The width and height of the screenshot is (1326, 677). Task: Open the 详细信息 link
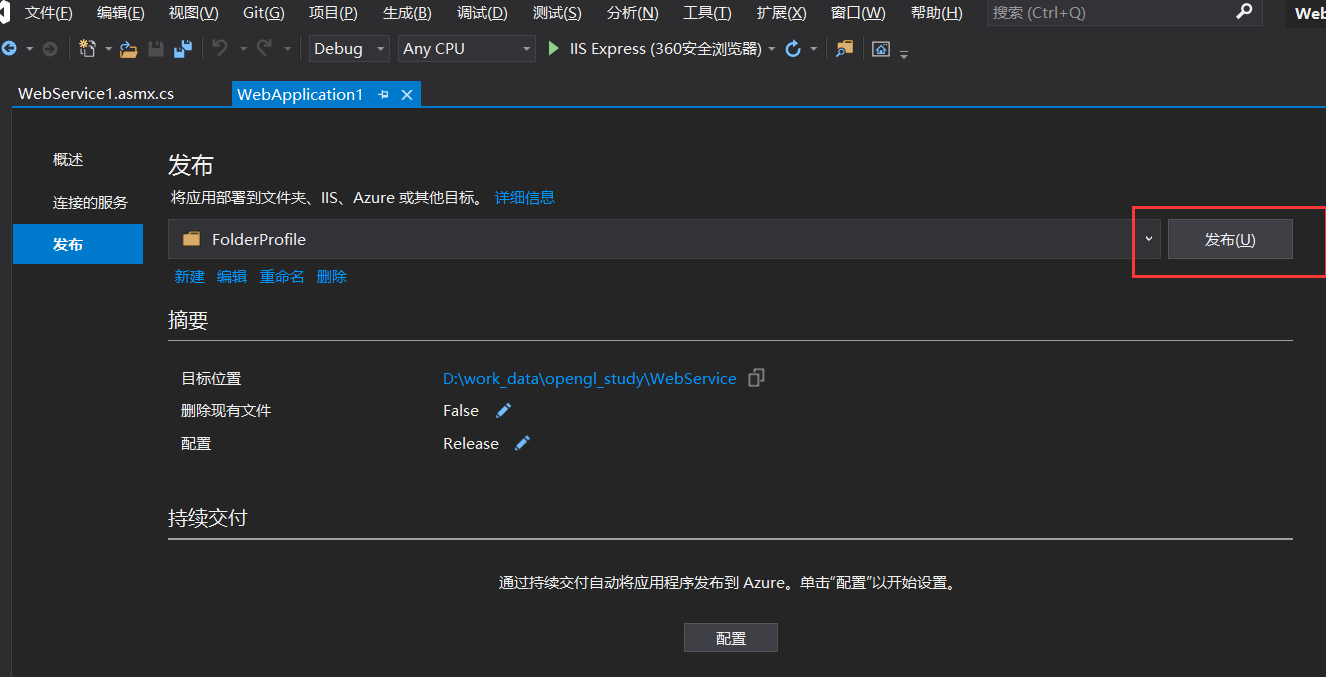pyautogui.click(x=524, y=197)
